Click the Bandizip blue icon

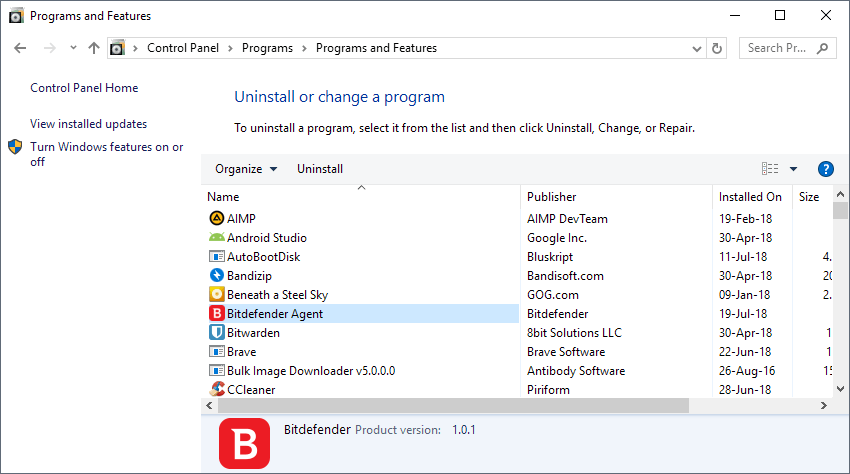(216, 275)
